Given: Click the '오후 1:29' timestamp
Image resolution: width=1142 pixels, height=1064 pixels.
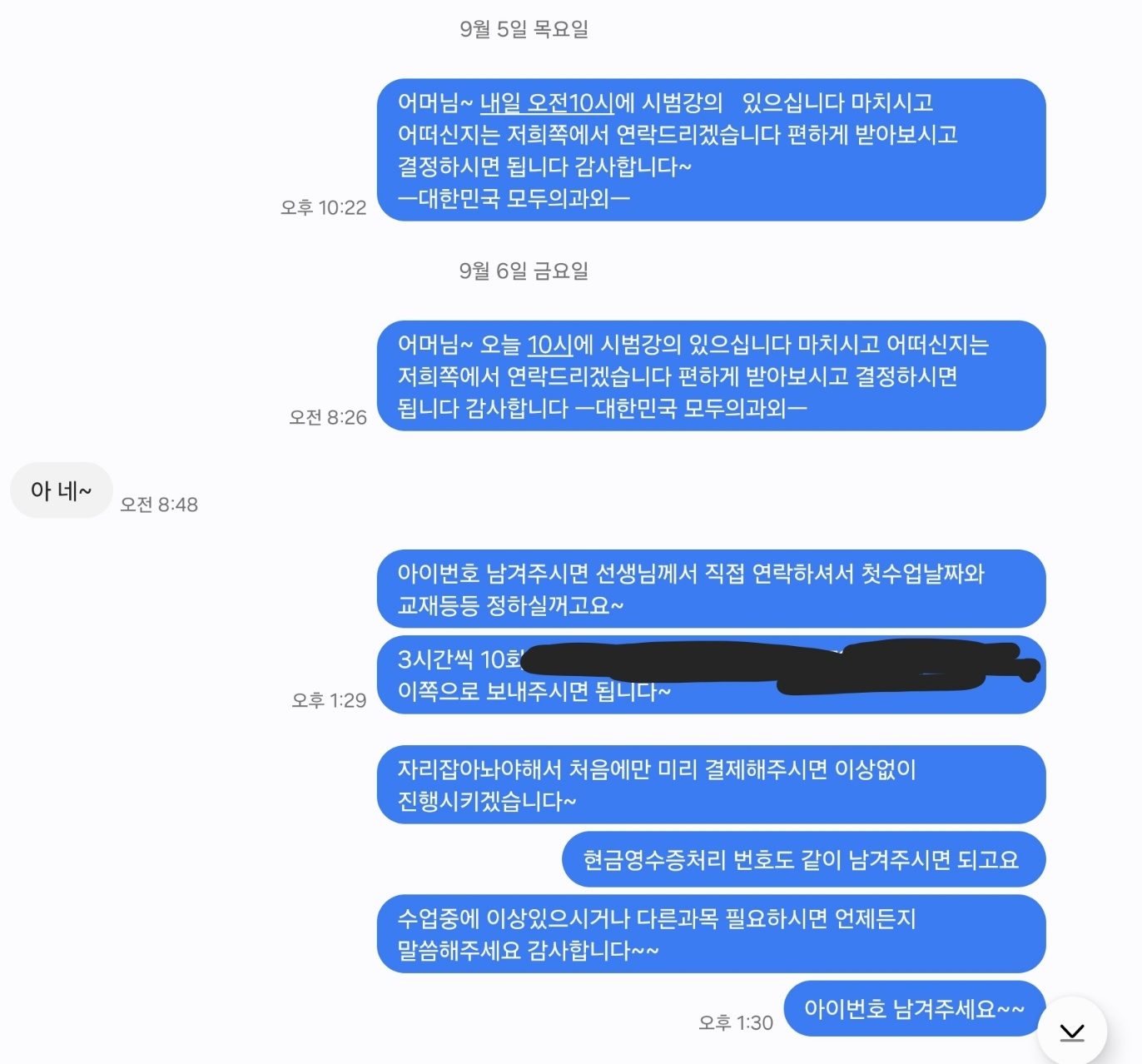Looking at the screenshot, I should click(x=329, y=700).
